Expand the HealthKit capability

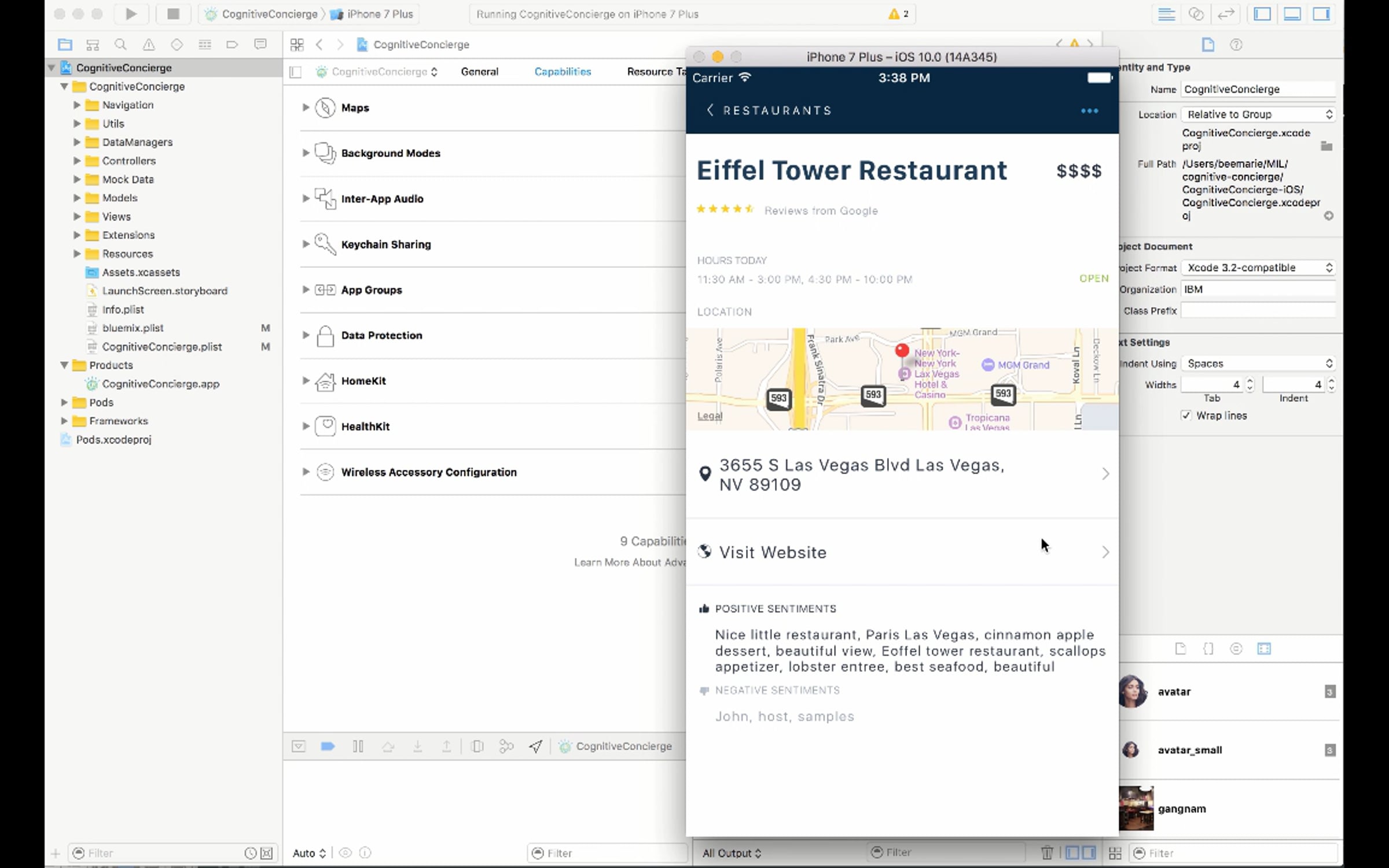tap(306, 426)
